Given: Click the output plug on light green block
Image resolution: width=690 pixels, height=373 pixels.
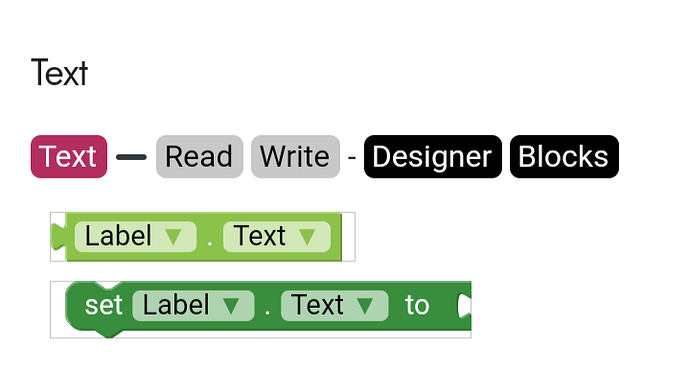Looking at the screenshot, I should (58, 237).
